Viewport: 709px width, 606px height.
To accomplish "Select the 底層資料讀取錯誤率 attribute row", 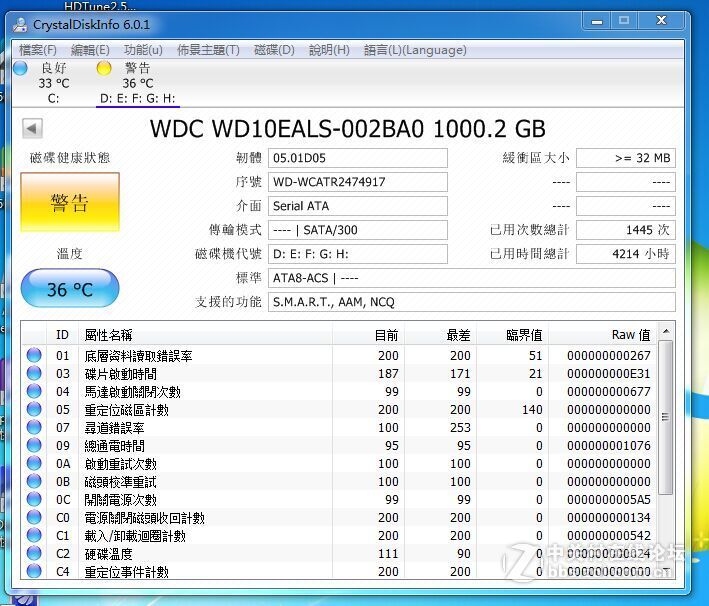I will 339,355.
